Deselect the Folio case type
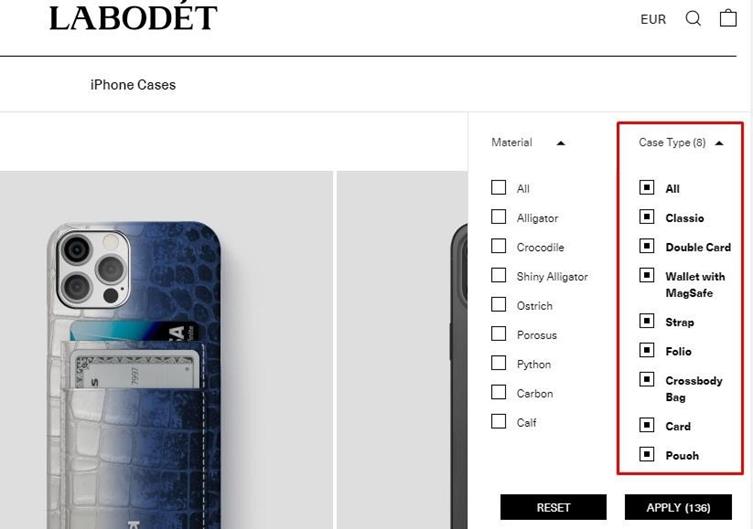This screenshot has width=753, height=529. 646,350
